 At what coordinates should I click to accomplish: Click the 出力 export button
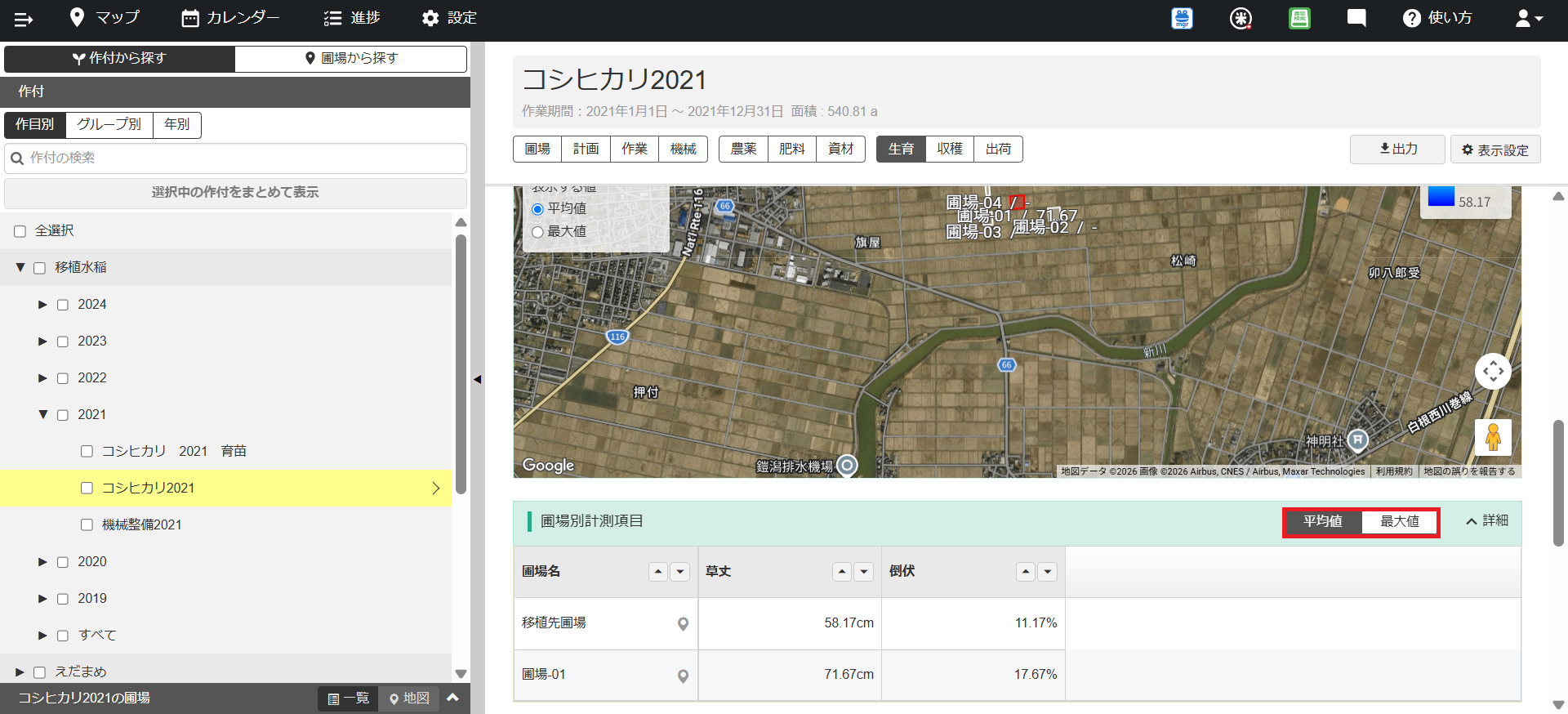click(1397, 149)
